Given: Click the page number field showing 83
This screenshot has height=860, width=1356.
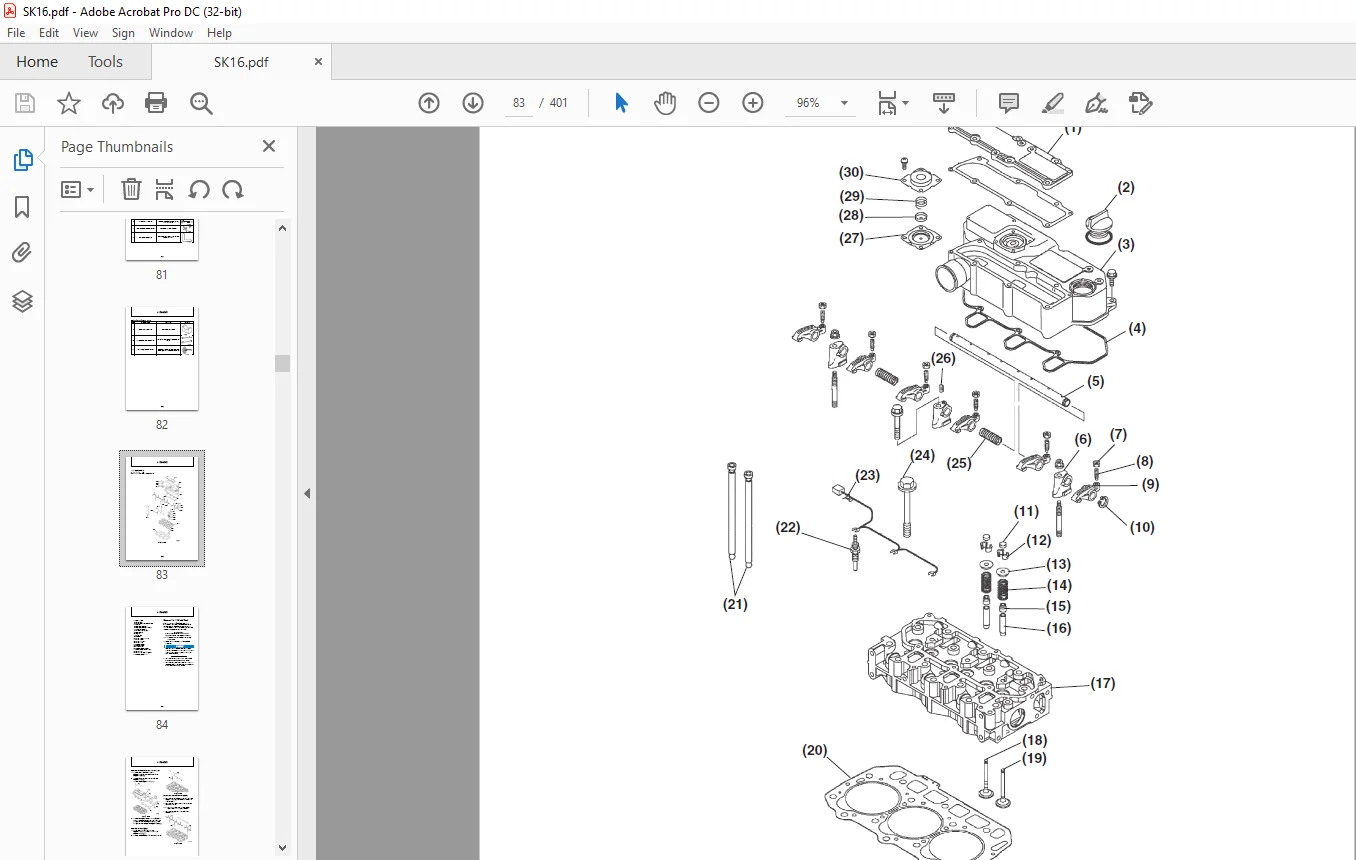Looking at the screenshot, I should pos(519,103).
